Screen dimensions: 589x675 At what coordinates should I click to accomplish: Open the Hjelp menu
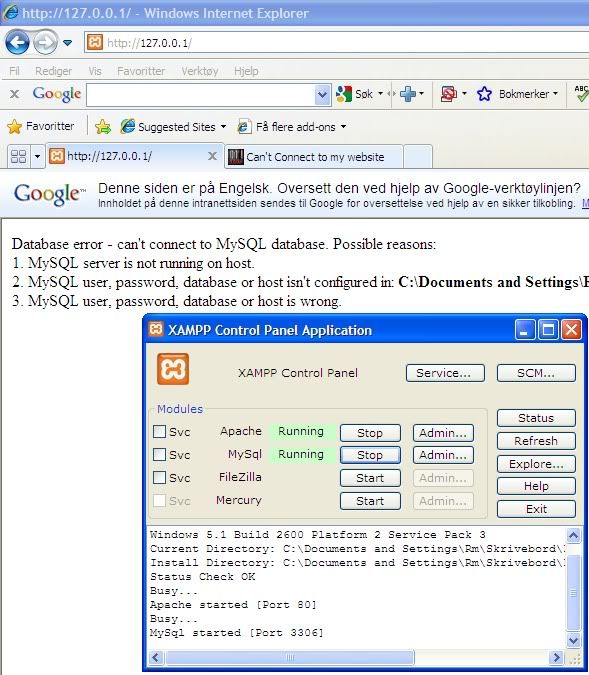[246, 71]
